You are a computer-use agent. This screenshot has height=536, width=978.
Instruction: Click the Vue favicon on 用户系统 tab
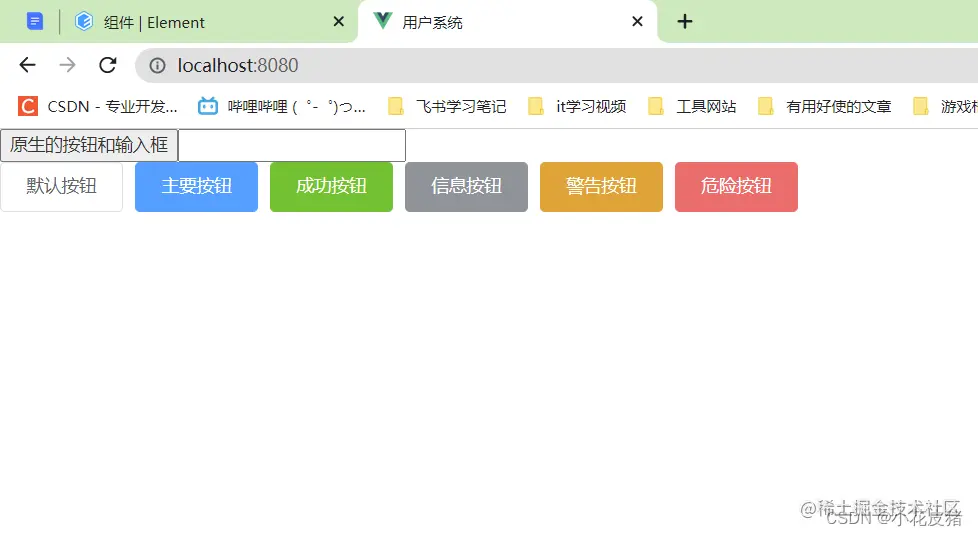click(382, 21)
